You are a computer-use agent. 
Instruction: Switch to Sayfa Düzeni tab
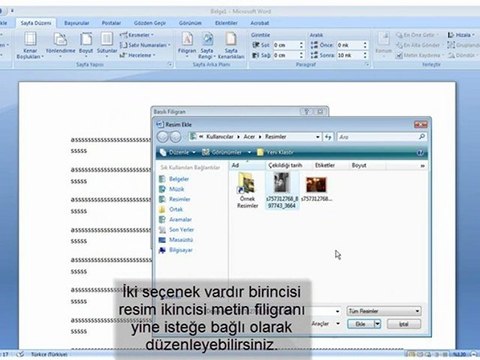click(x=36, y=23)
